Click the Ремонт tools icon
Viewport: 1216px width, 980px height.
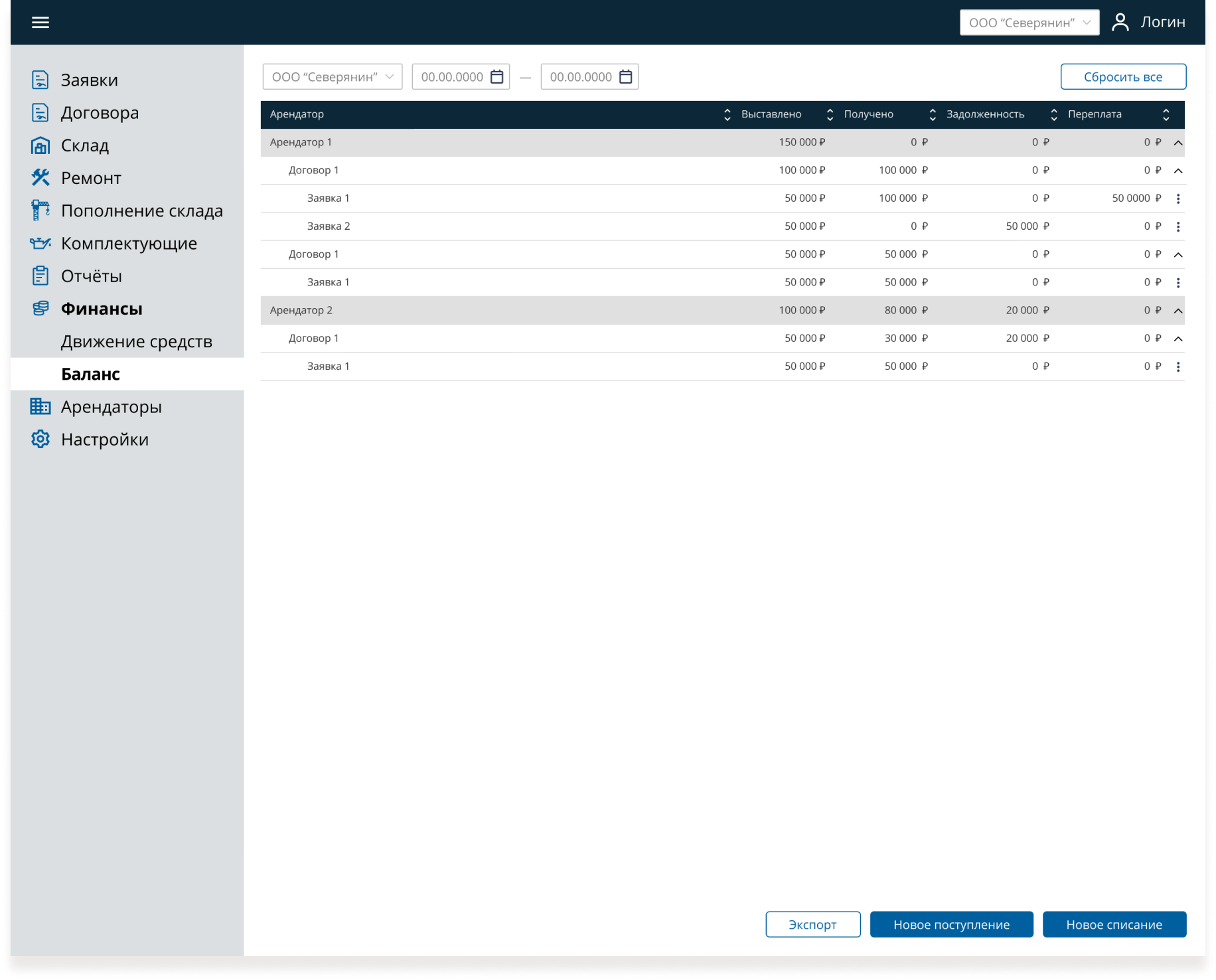point(40,178)
